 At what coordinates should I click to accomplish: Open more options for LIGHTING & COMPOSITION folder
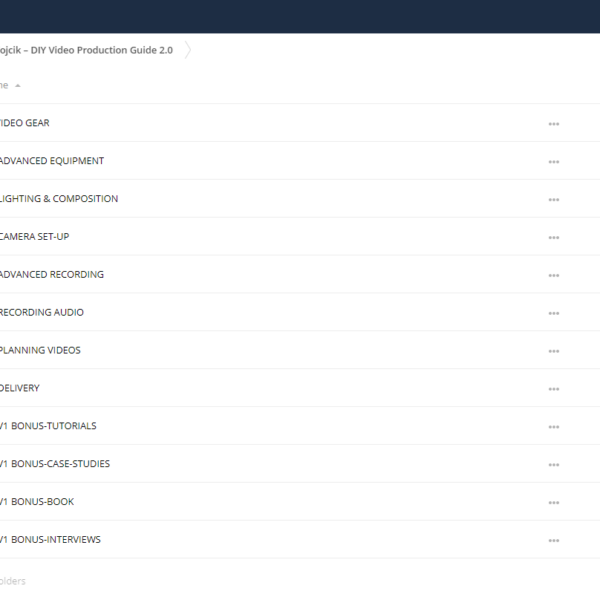click(x=554, y=200)
